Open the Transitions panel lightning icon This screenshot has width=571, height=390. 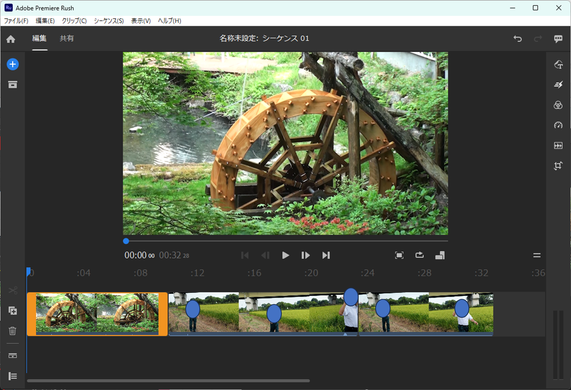pyautogui.click(x=558, y=85)
